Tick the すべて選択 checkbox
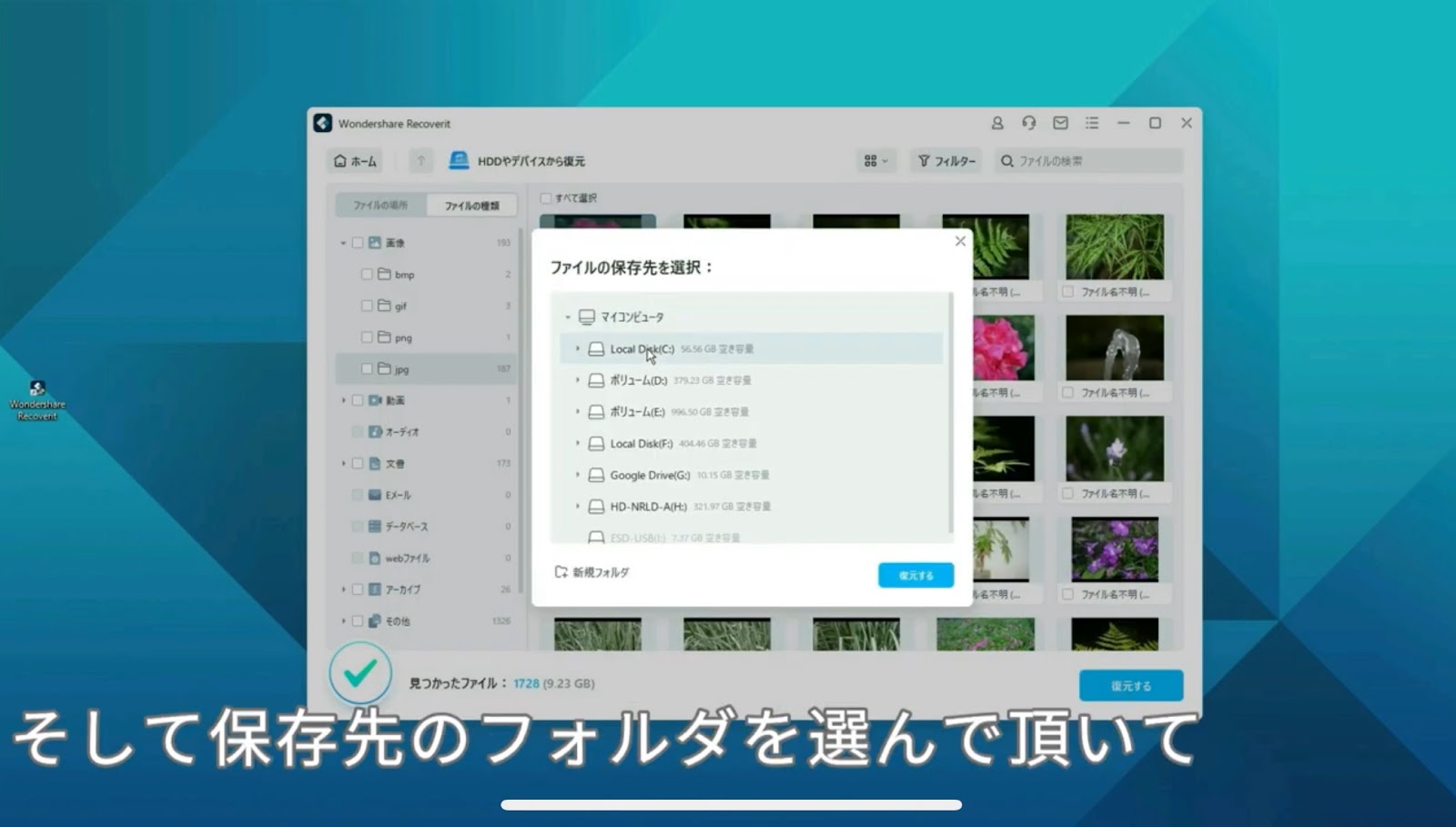Viewport: 1456px width, 827px height. click(546, 197)
